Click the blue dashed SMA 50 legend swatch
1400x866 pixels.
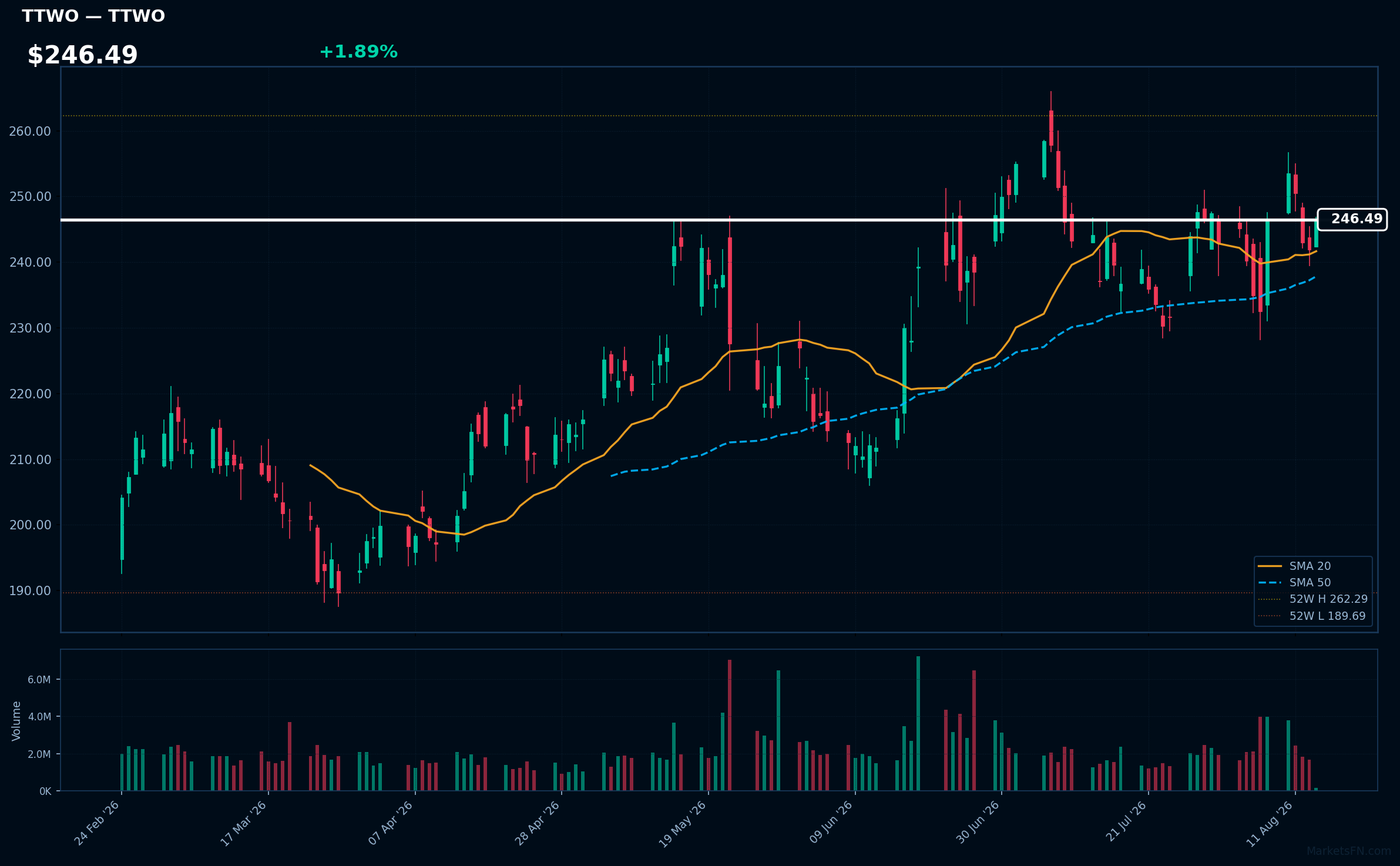(x=1270, y=583)
